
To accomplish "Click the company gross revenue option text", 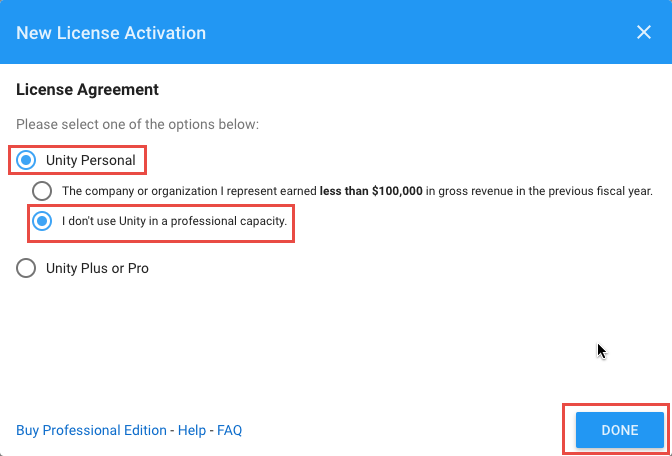I will point(357,191).
